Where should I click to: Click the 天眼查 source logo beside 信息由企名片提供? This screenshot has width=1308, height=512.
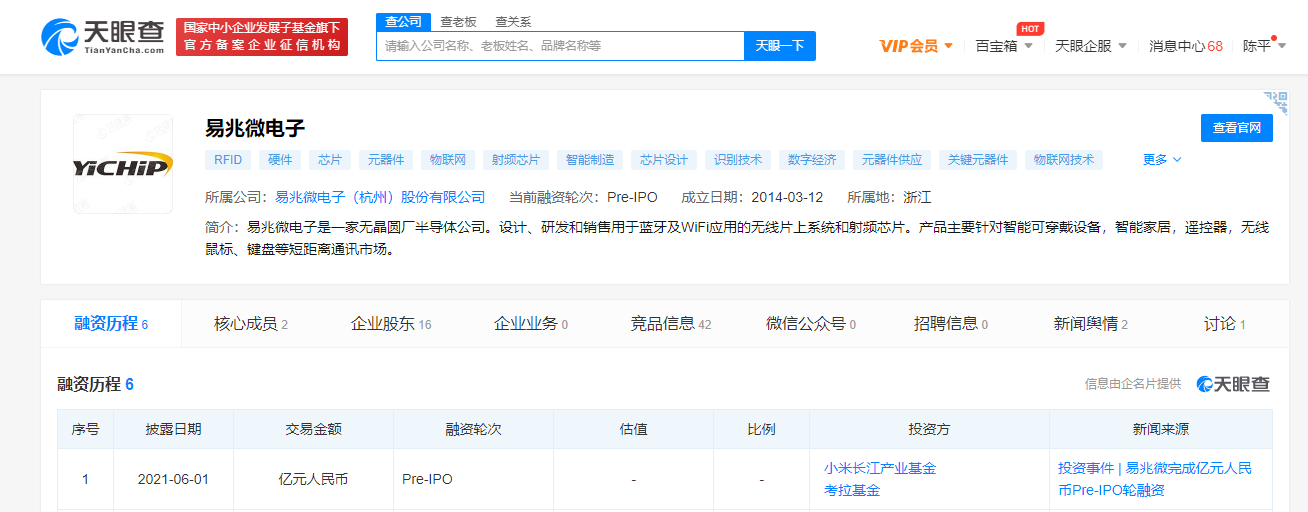1233,384
